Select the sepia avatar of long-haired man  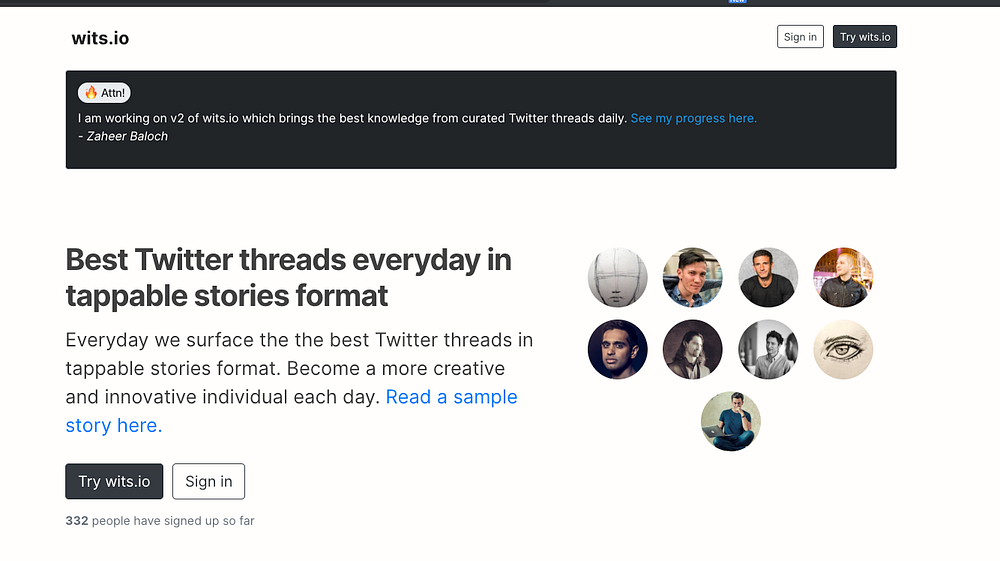pos(693,349)
